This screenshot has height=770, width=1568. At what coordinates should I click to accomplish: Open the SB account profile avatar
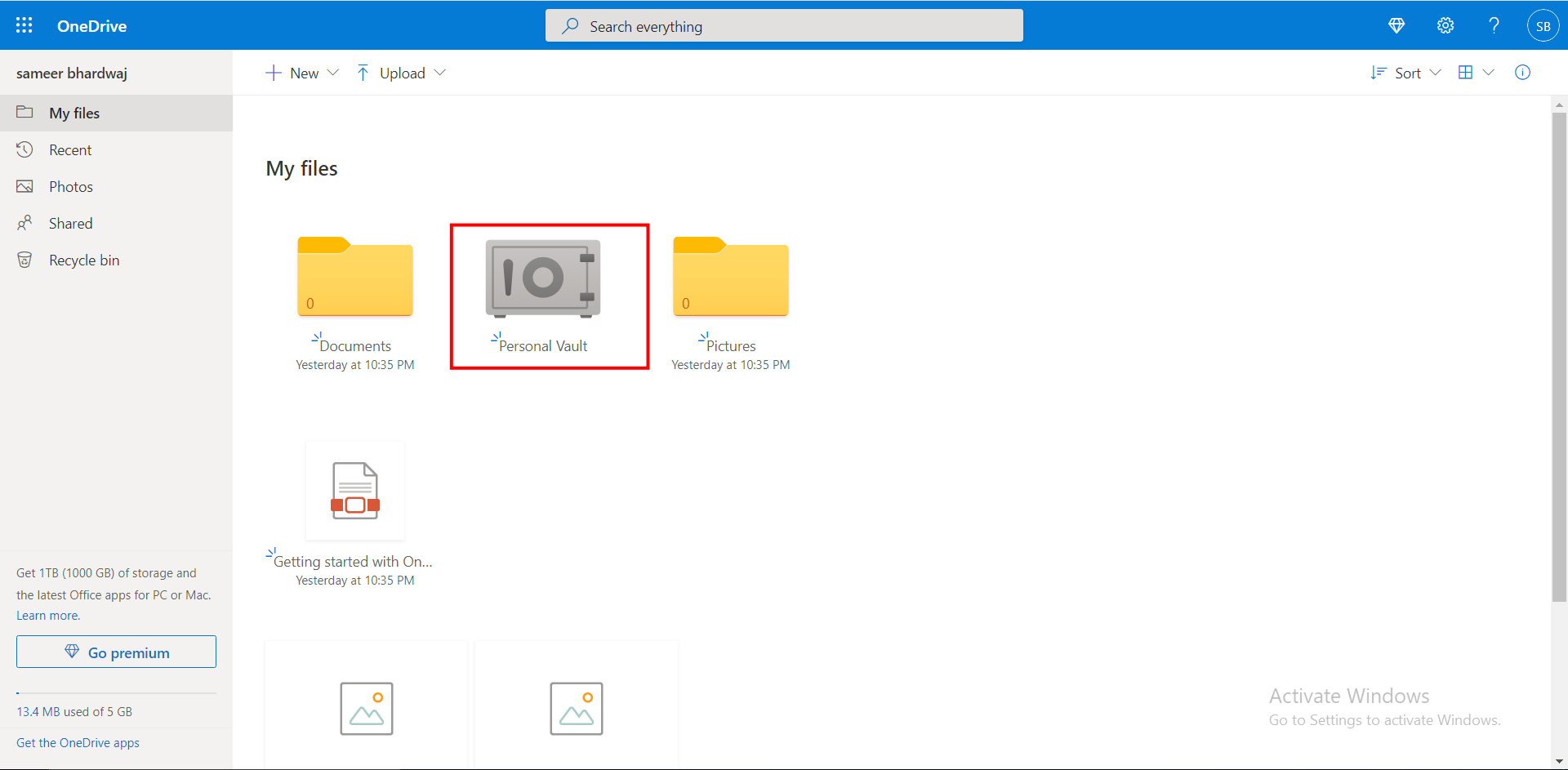1543,25
